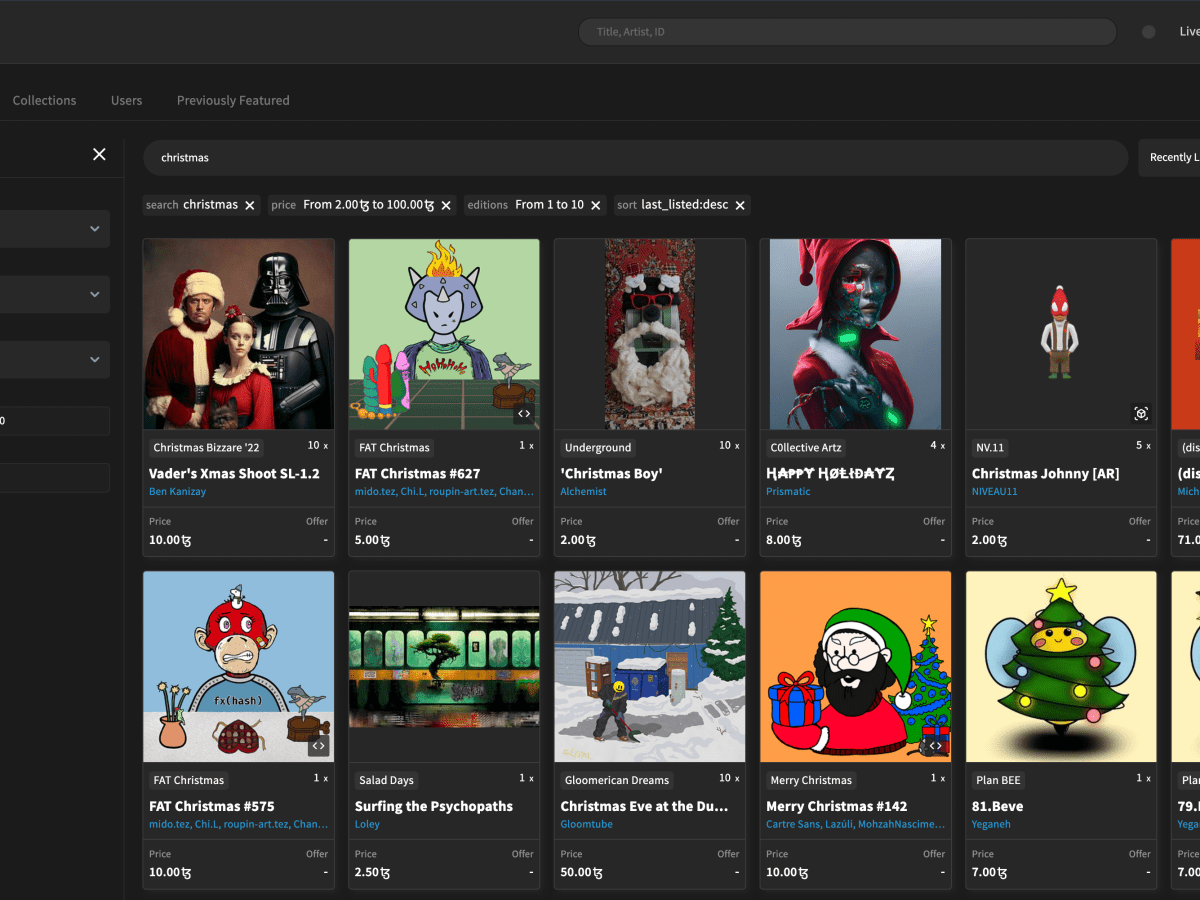This screenshot has width=1200, height=900.
Task: Switch to the Collections tab
Action: pyautogui.click(x=44, y=101)
